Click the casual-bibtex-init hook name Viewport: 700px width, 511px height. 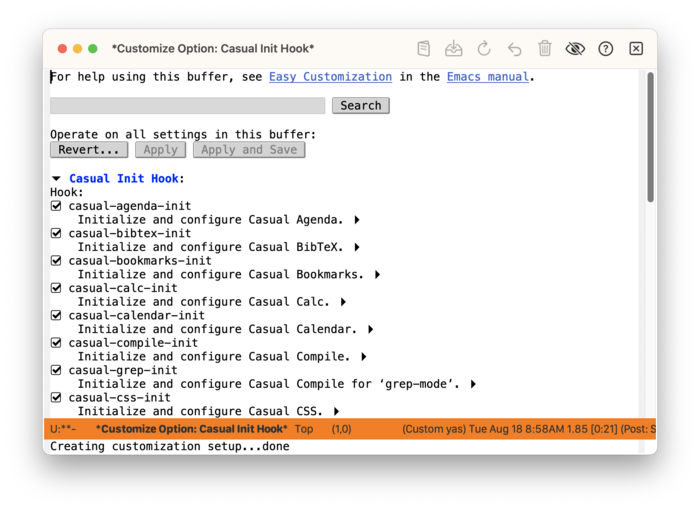pos(130,233)
